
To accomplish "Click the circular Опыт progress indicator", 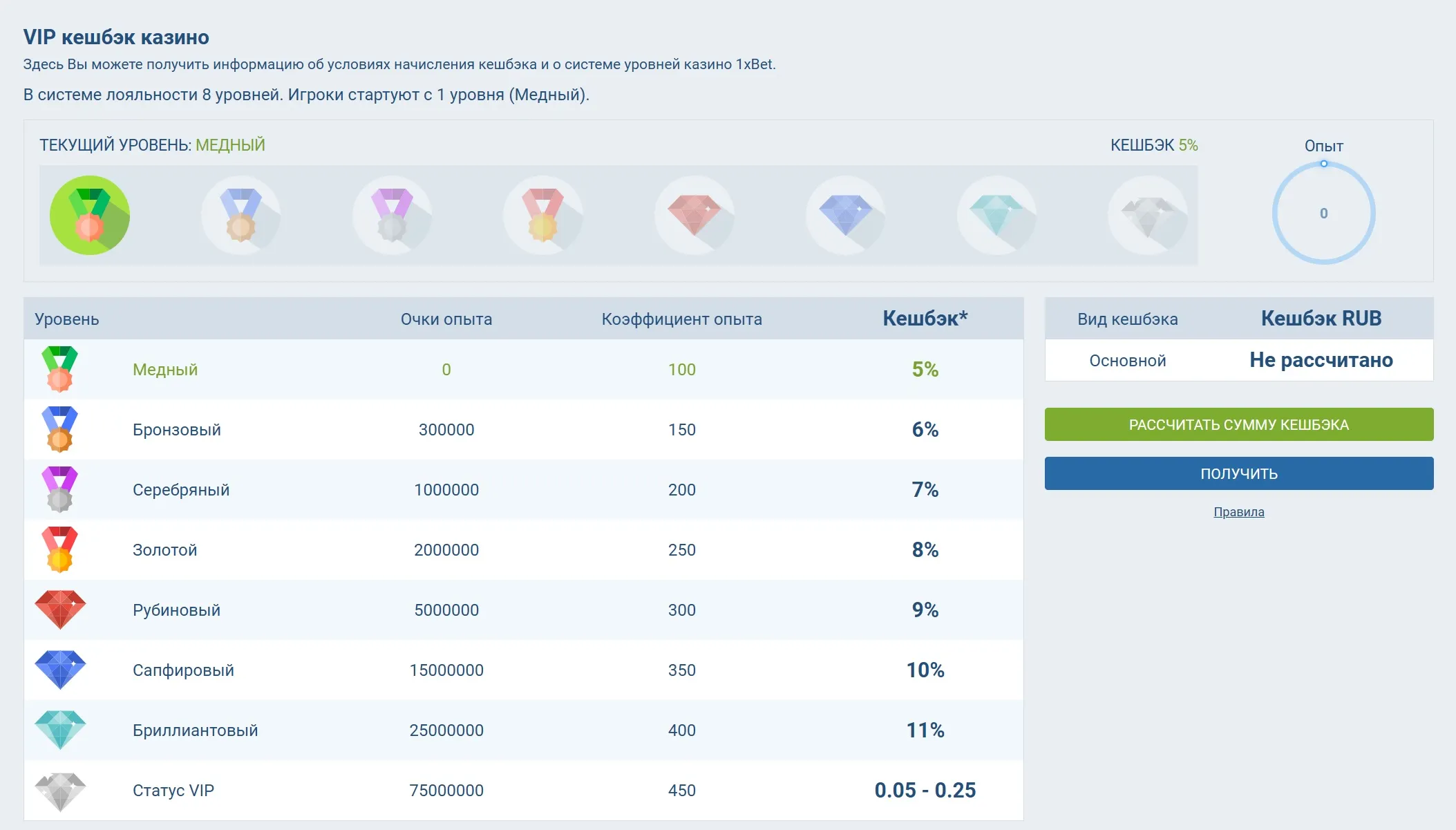I will point(1323,214).
